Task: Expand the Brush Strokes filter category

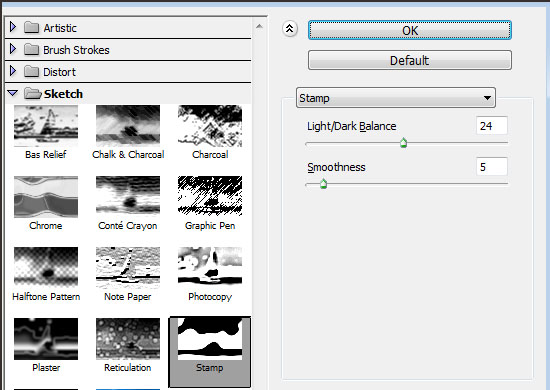Action: (x=13, y=49)
